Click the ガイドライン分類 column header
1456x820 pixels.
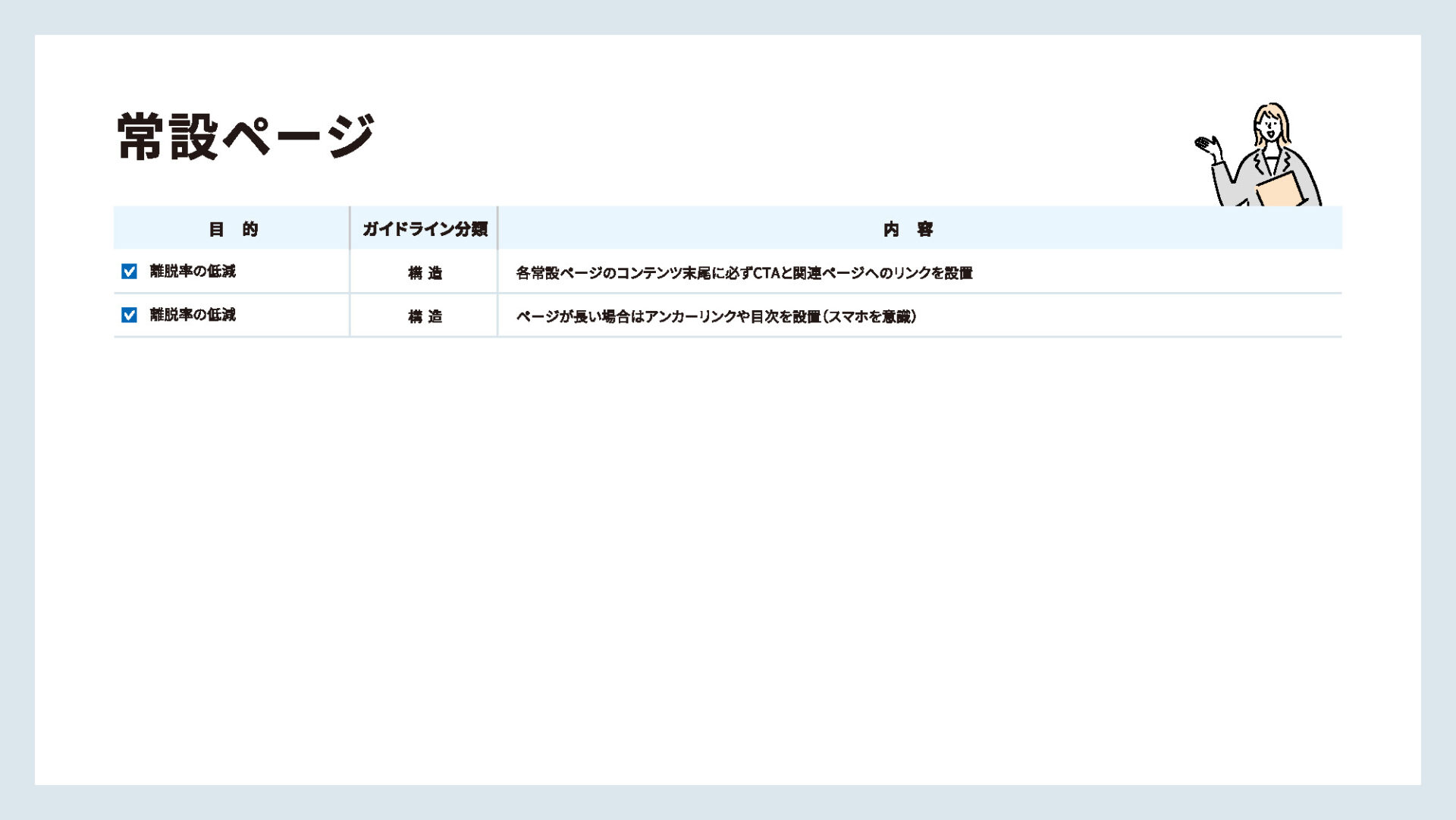(424, 229)
